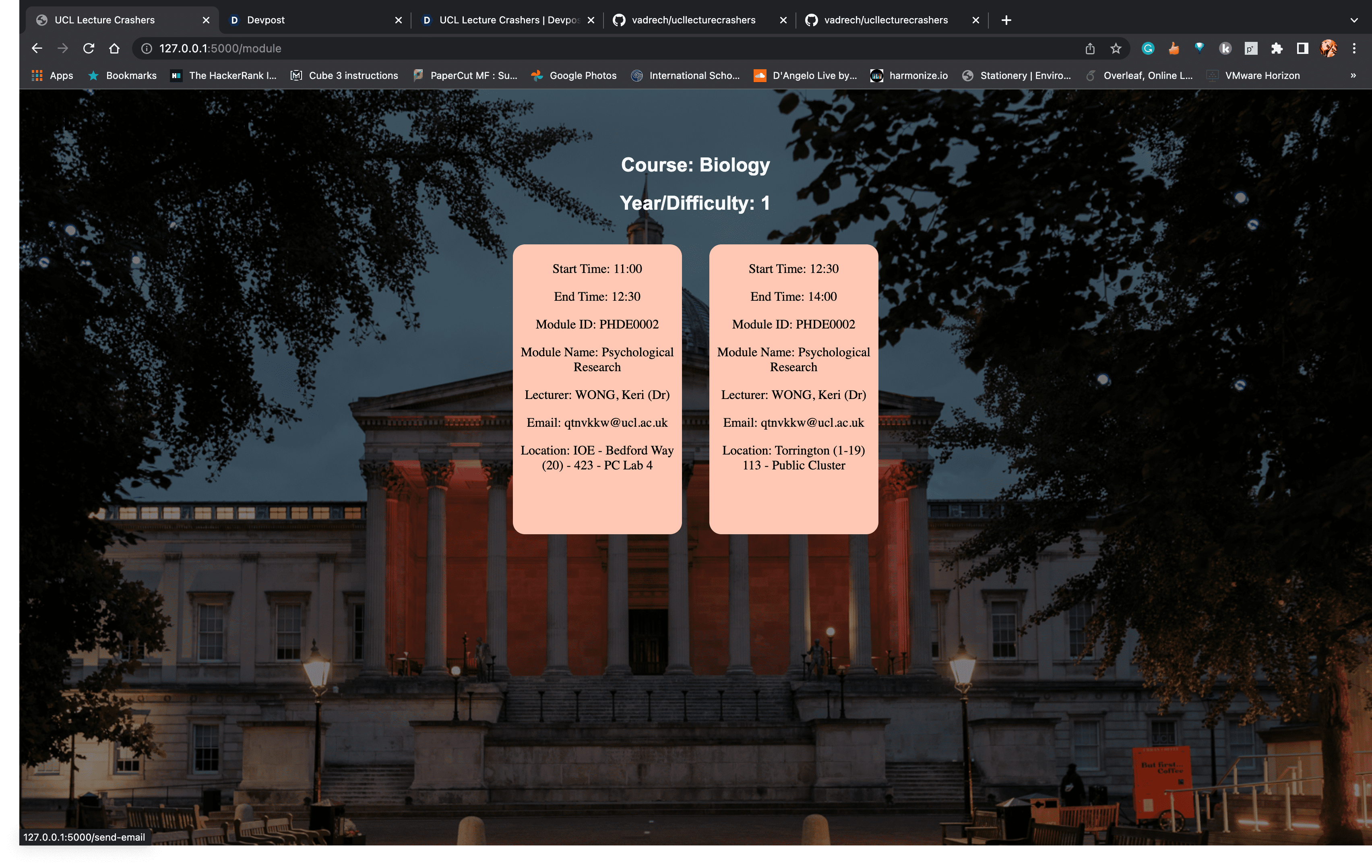Screen dimensions: 1372x868
Task: Select the 11:00 start time lecture card
Action: tap(597, 389)
